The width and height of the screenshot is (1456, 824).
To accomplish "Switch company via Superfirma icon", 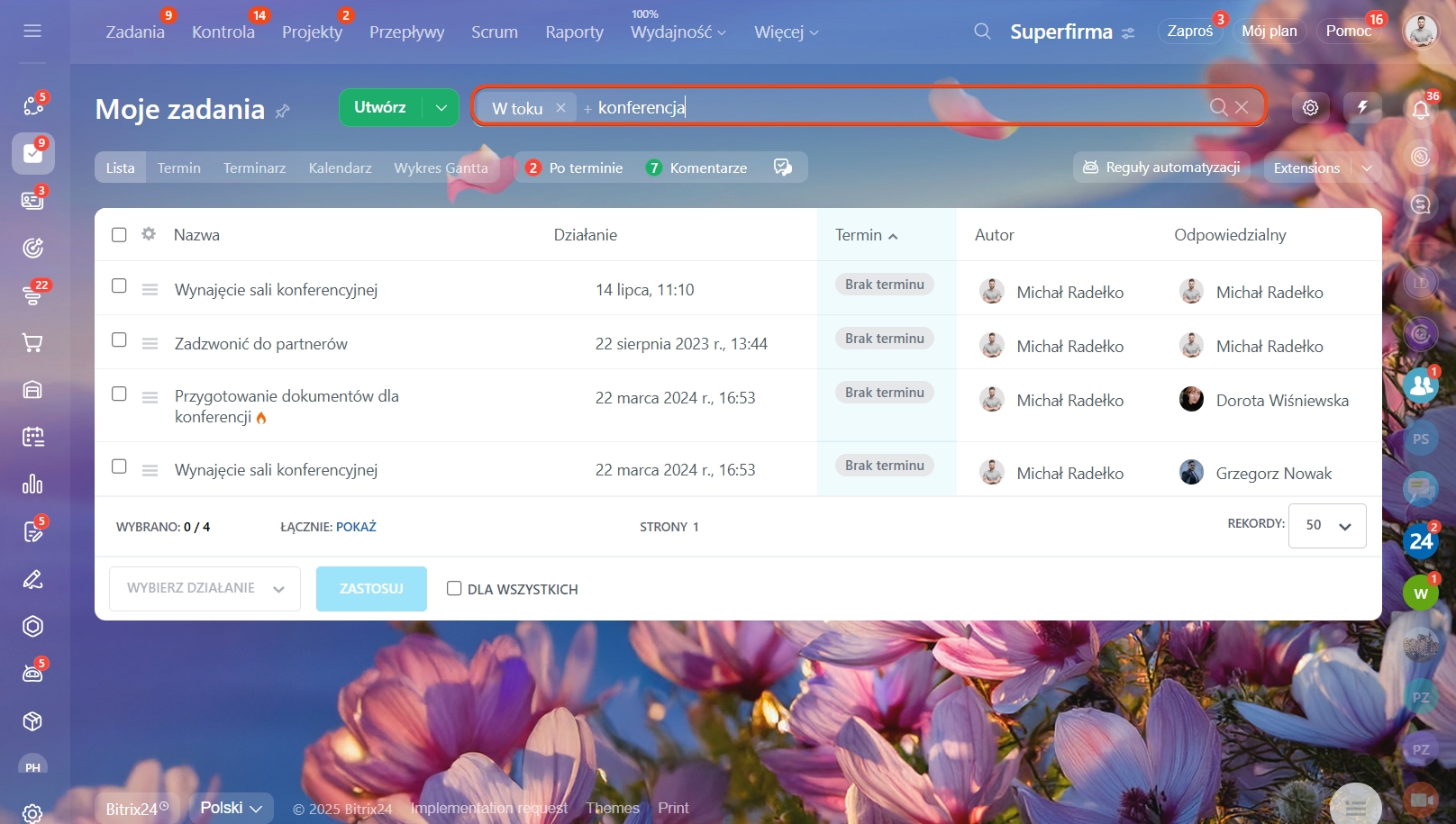I will point(1127,32).
